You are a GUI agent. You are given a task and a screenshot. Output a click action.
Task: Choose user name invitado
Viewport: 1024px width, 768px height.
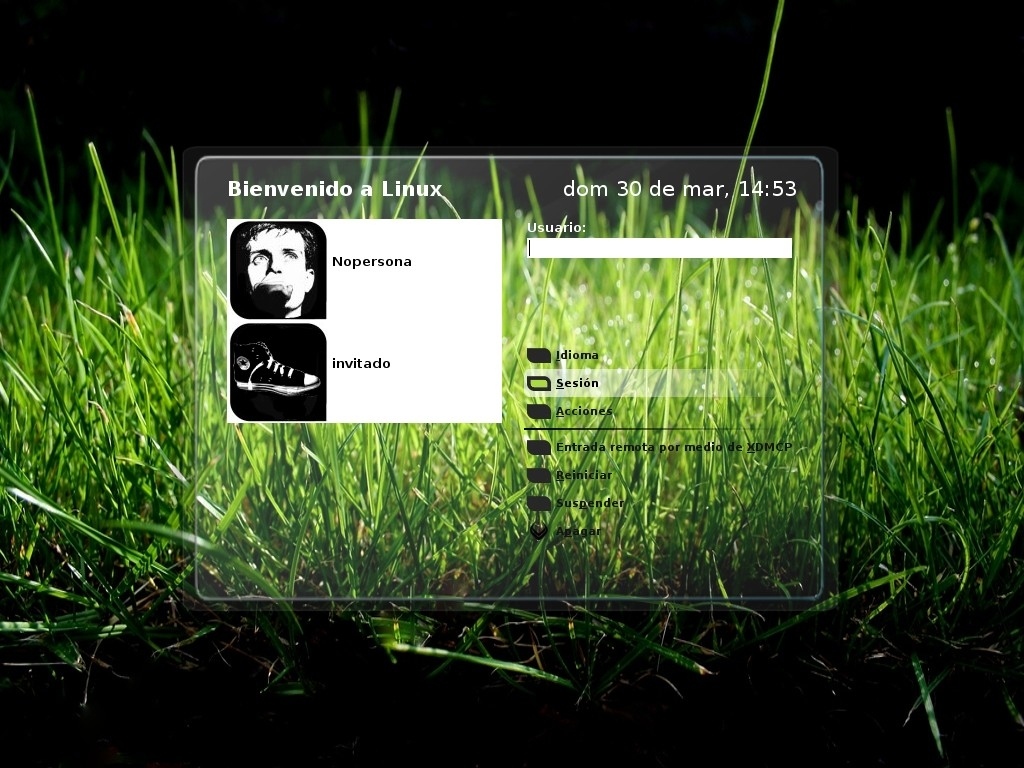361,364
